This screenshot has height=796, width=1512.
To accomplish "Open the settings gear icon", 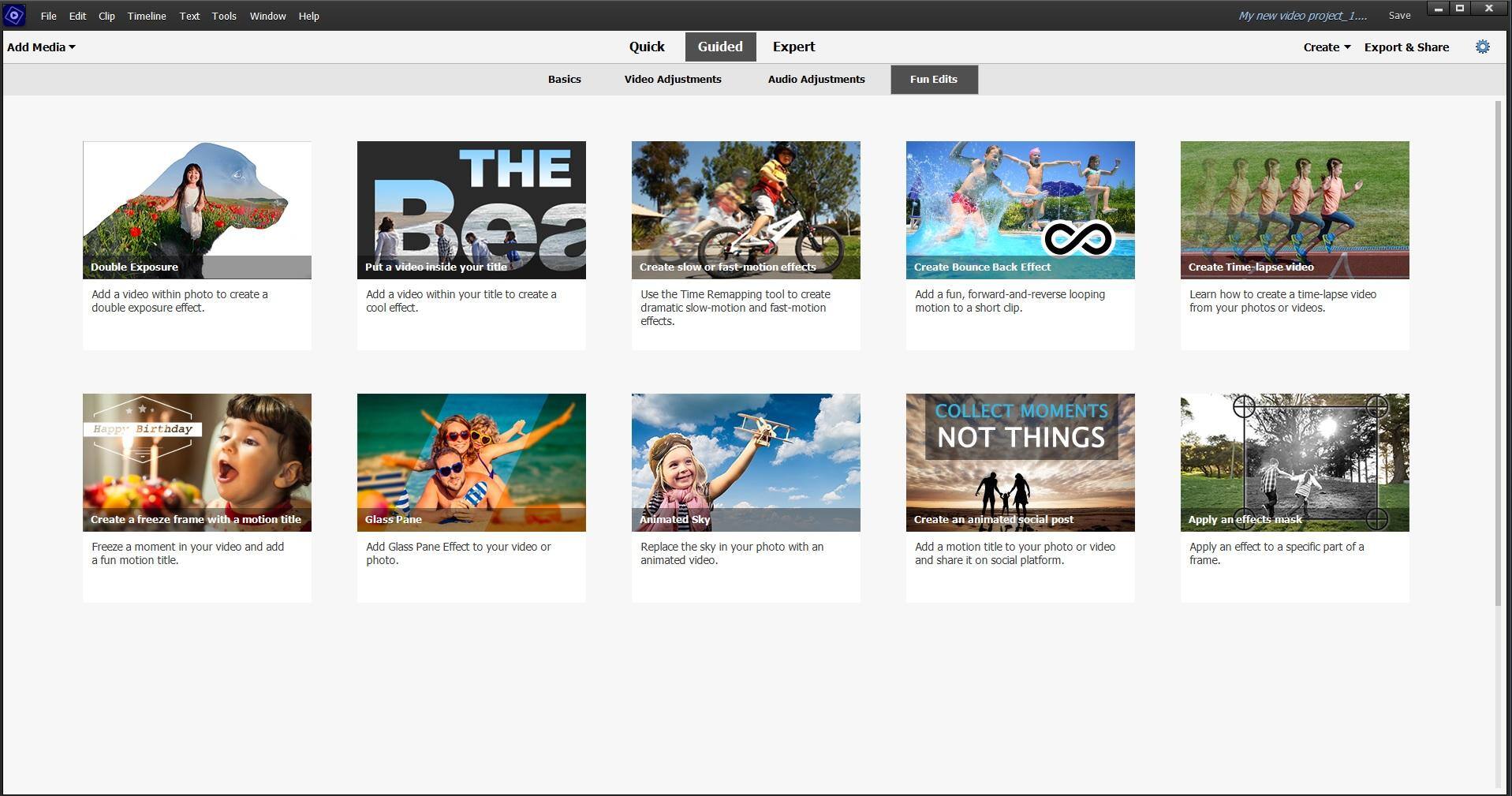I will tap(1482, 47).
